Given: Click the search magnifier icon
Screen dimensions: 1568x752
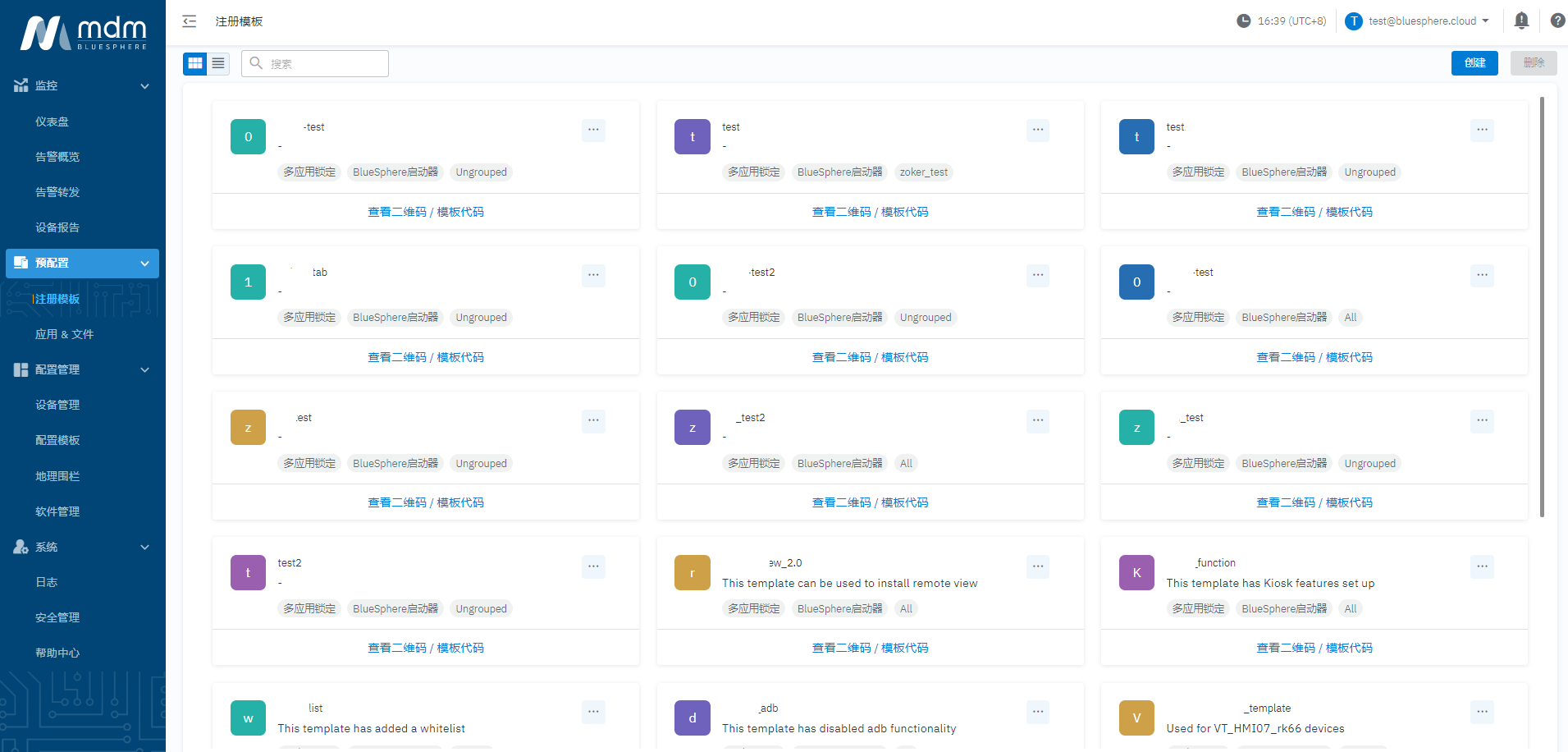Looking at the screenshot, I should tap(256, 63).
